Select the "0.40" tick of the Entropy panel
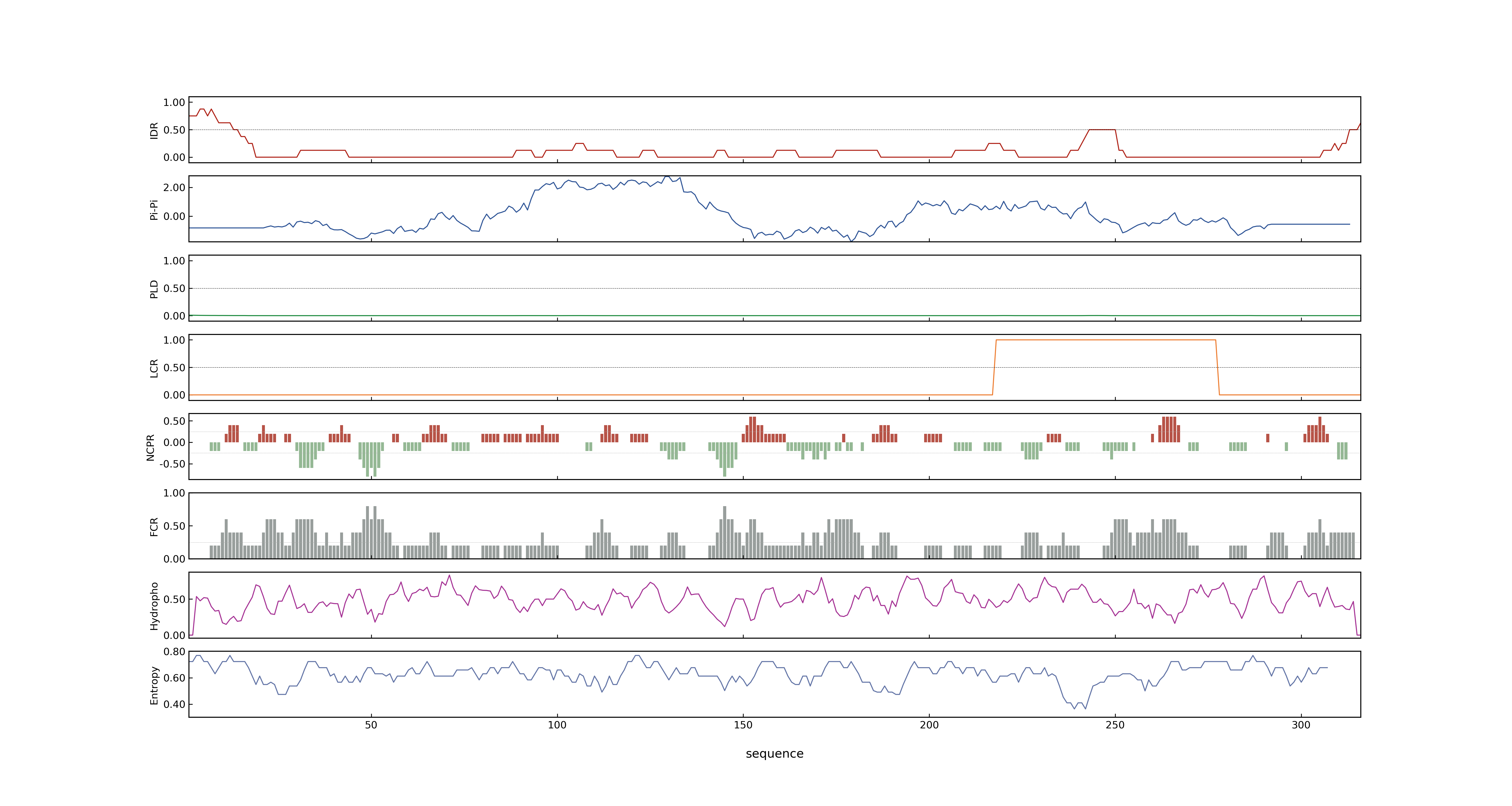 tap(174, 704)
